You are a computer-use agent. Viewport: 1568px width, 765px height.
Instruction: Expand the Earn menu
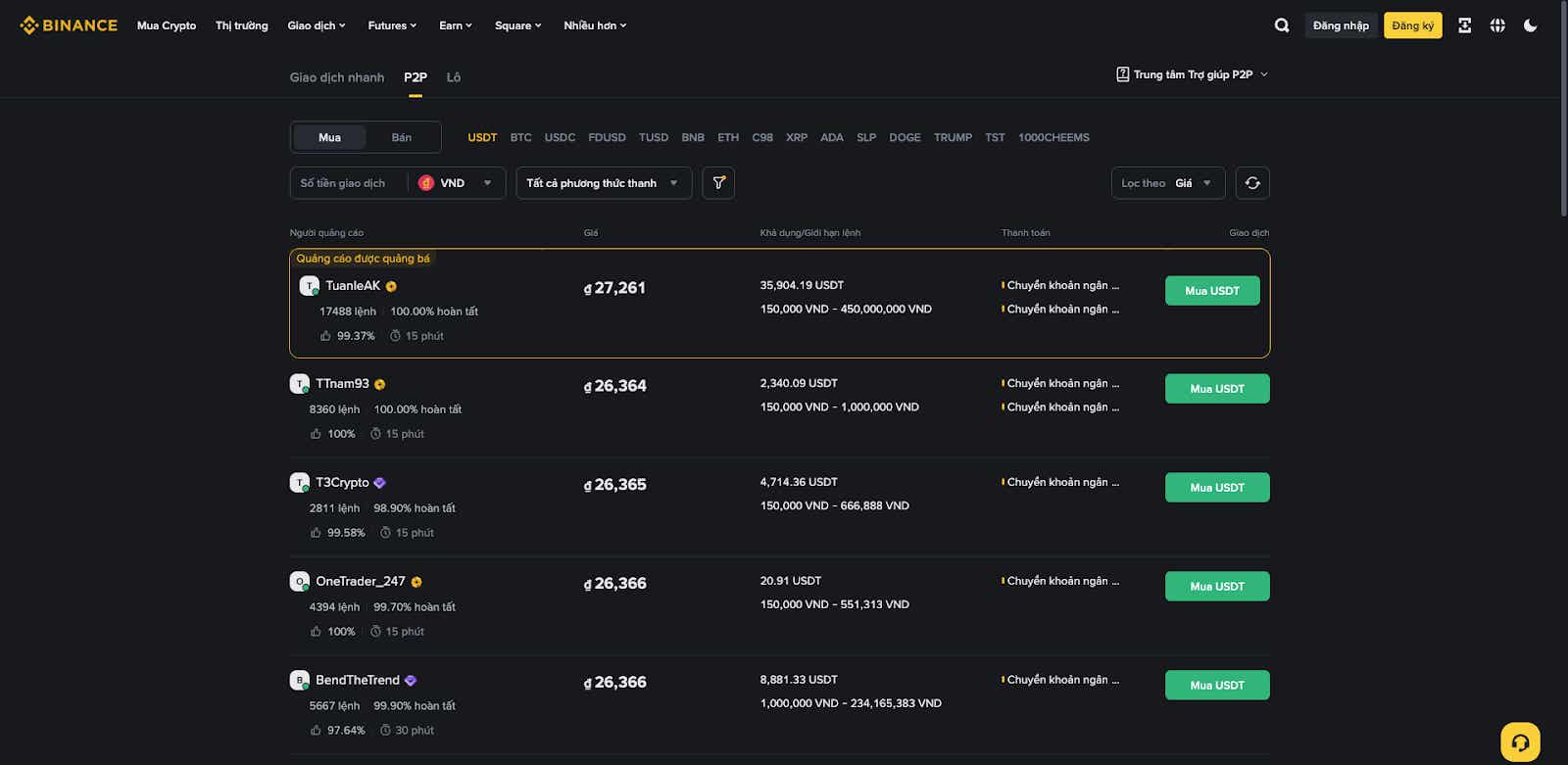coord(456,25)
